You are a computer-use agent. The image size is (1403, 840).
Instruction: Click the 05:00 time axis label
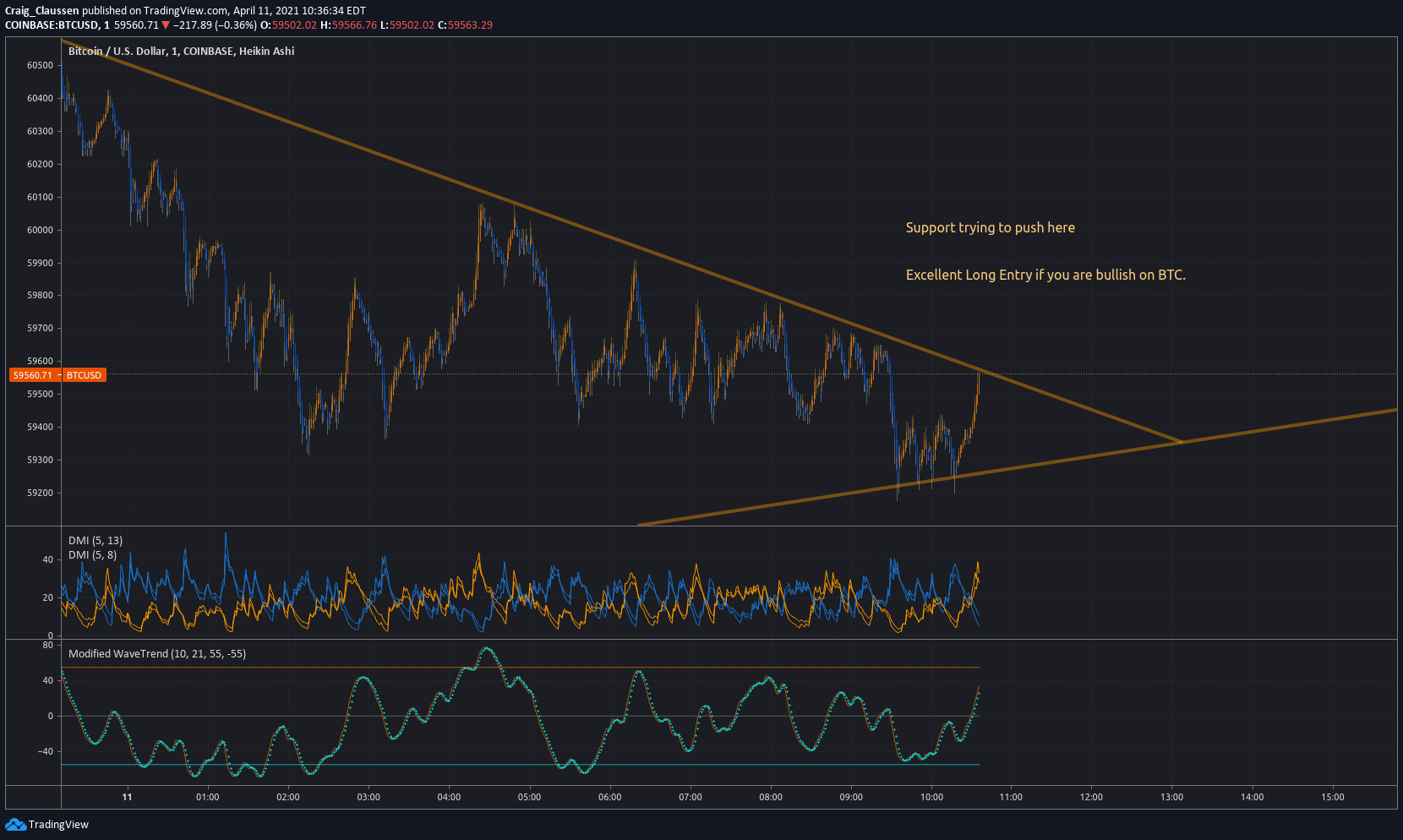(x=529, y=797)
